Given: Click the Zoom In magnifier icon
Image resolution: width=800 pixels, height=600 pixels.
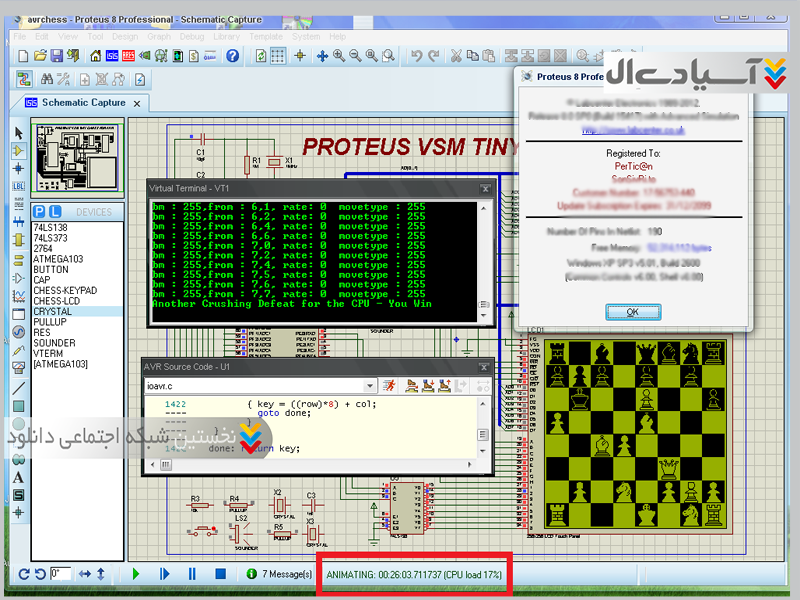Looking at the screenshot, I should 339,56.
